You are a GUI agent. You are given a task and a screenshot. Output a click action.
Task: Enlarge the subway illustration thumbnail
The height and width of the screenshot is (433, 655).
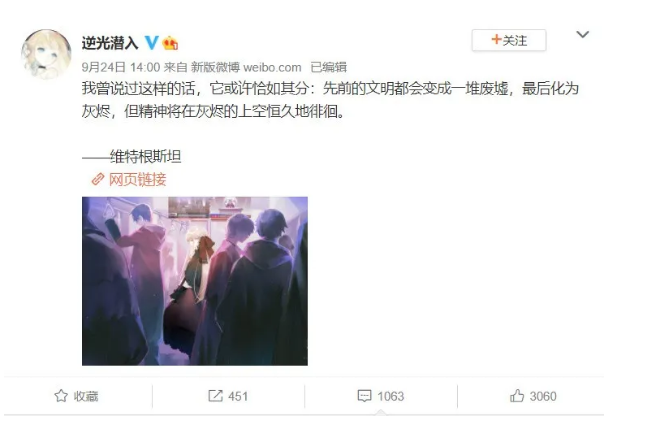pyautogui.click(x=195, y=281)
